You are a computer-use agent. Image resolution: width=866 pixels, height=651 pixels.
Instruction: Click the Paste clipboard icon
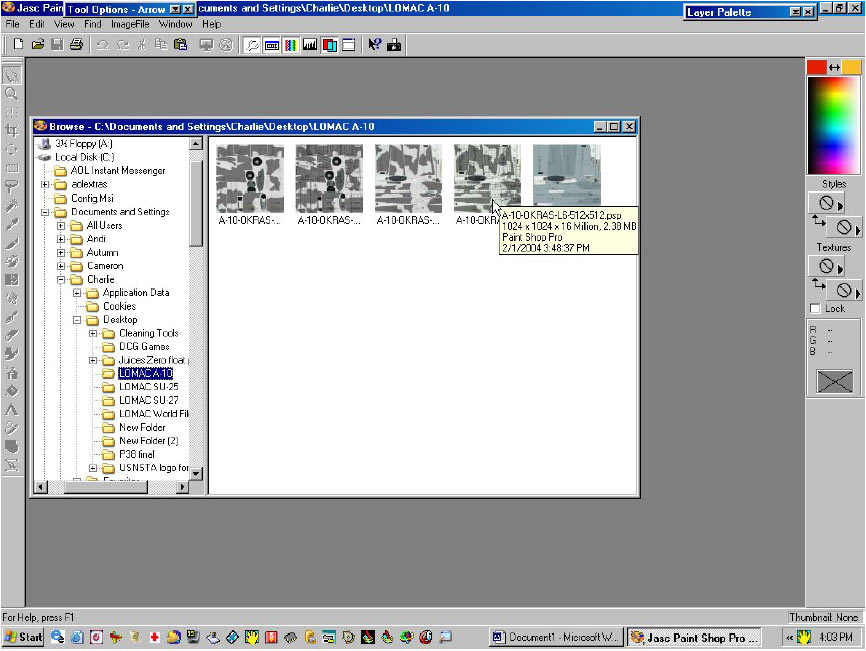tap(181, 45)
